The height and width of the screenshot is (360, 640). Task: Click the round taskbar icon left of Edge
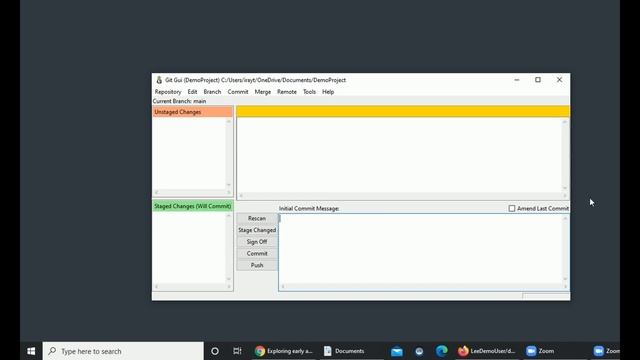coord(419,351)
